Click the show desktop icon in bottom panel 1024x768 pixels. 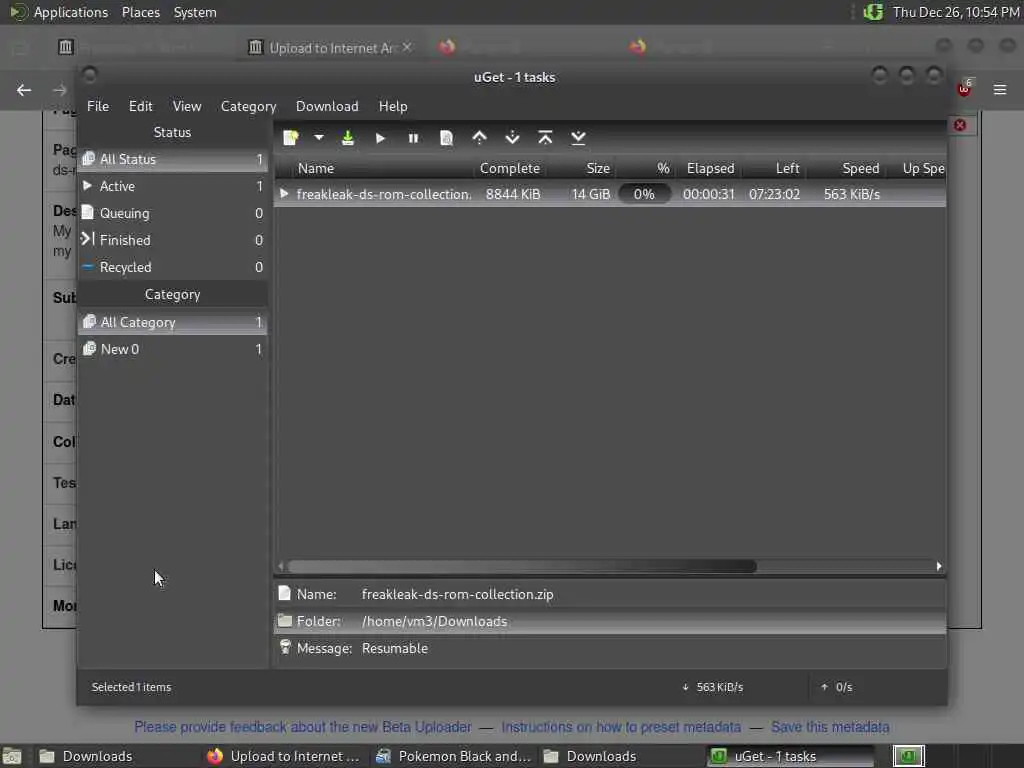[x=12, y=757]
